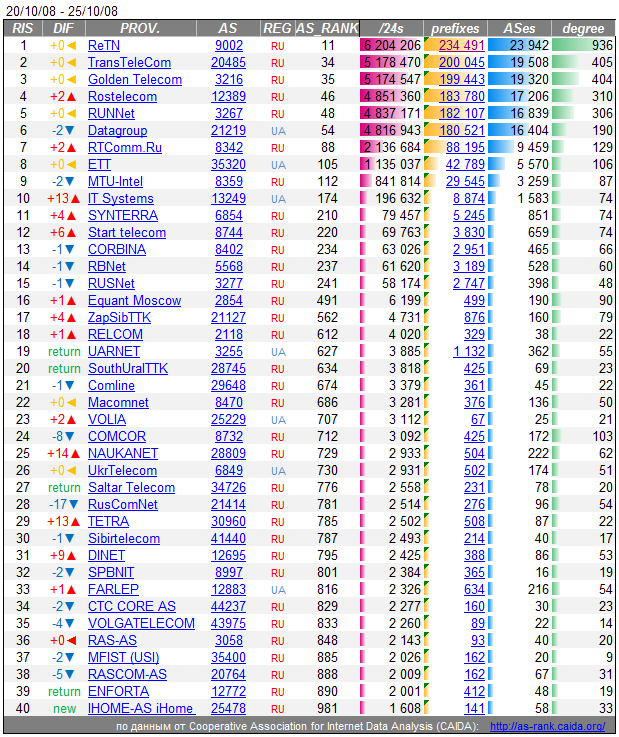
Task: Open the Rostelecom provider link
Action: coord(122,96)
